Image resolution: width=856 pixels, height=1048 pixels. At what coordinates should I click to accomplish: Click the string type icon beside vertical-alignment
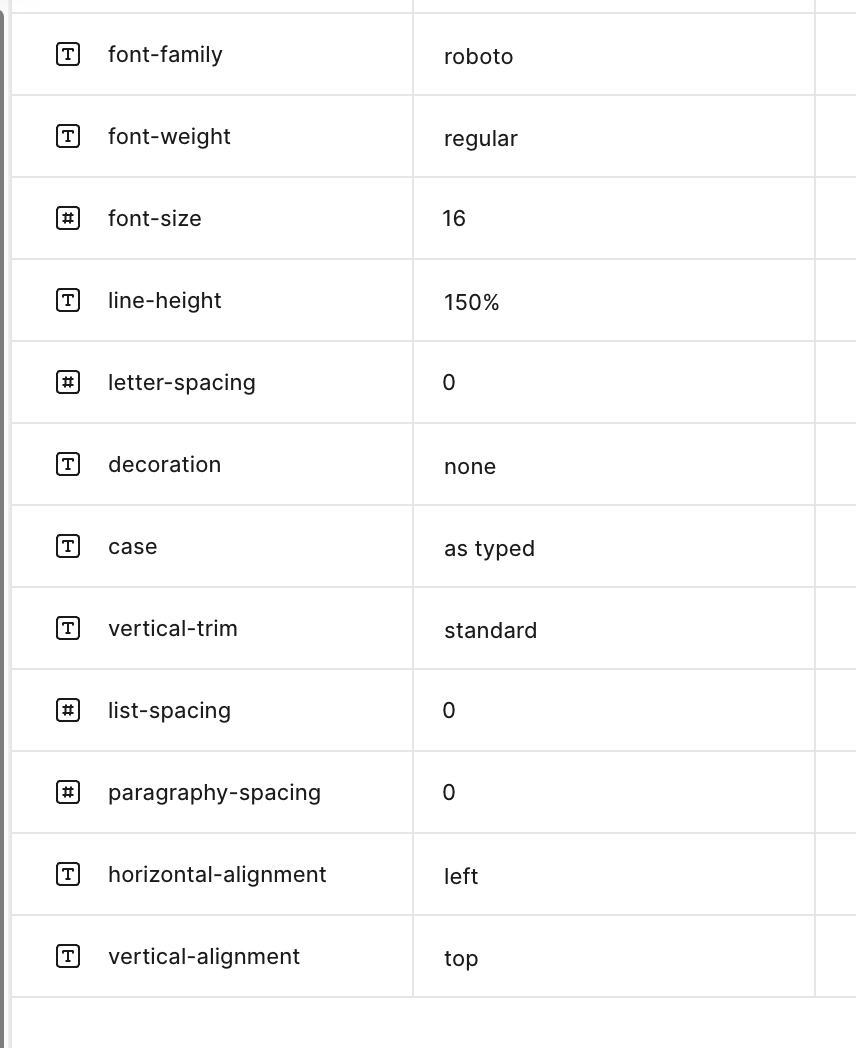[67, 956]
